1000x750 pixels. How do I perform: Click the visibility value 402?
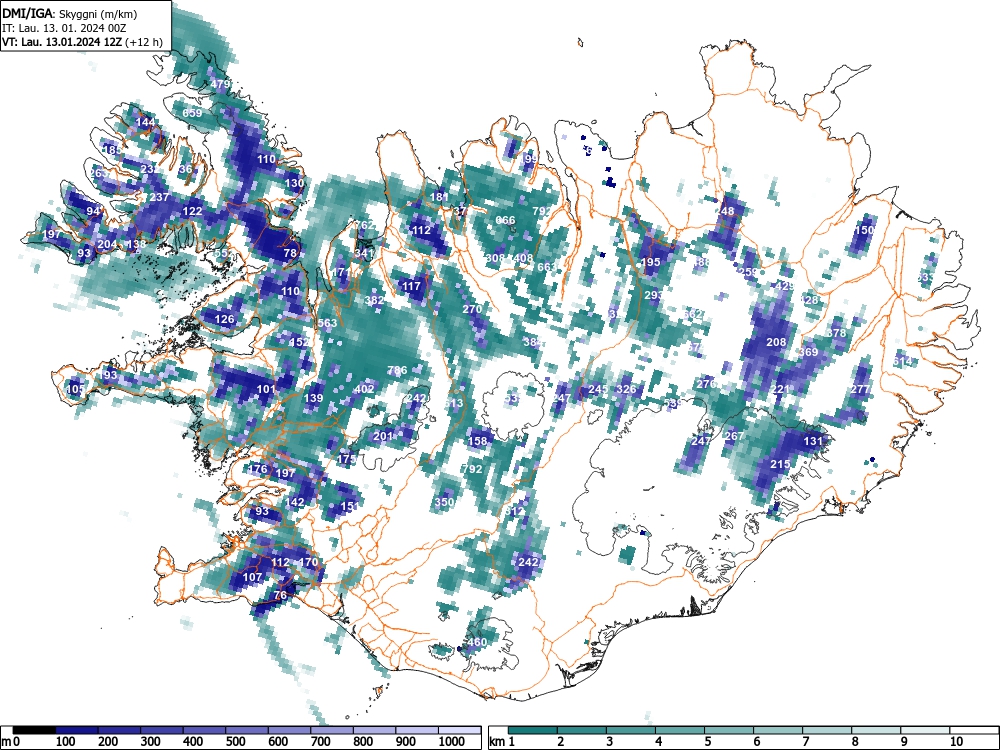coord(364,389)
